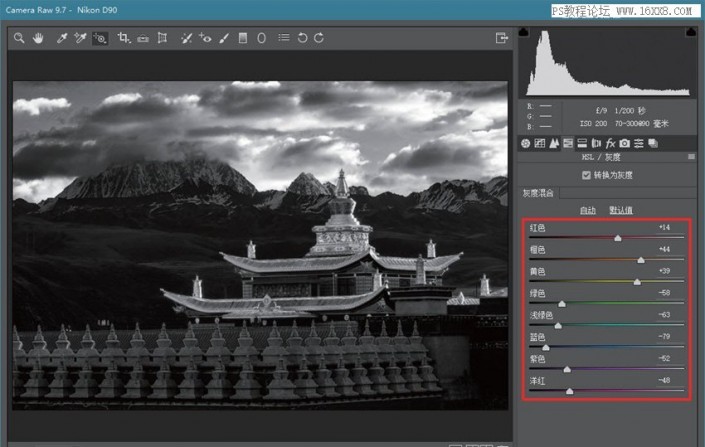The image size is (705, 447).
Task: Click the 黄色 slider handle
Action: 637,282
